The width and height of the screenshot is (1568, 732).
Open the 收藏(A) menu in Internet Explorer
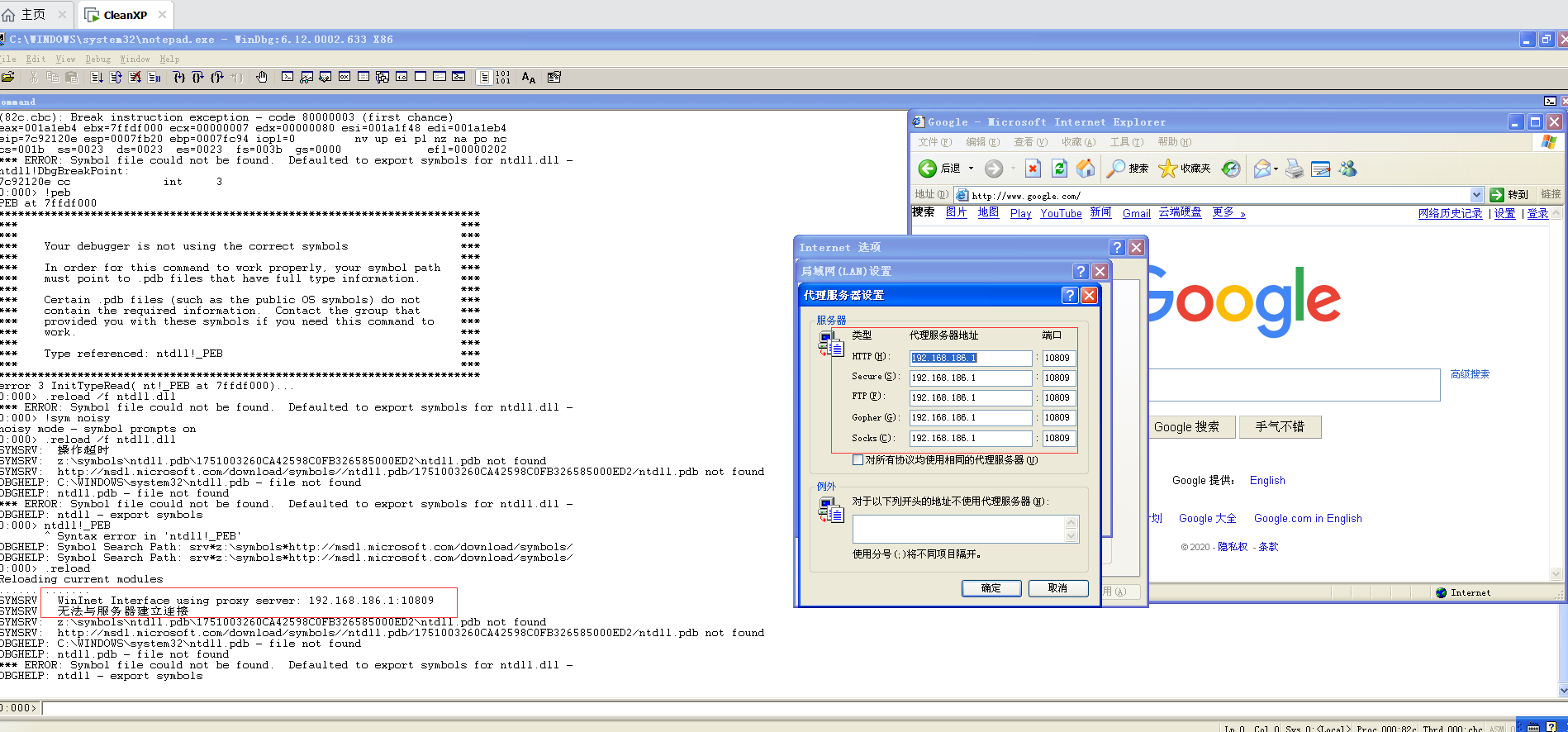point(1079,142)
